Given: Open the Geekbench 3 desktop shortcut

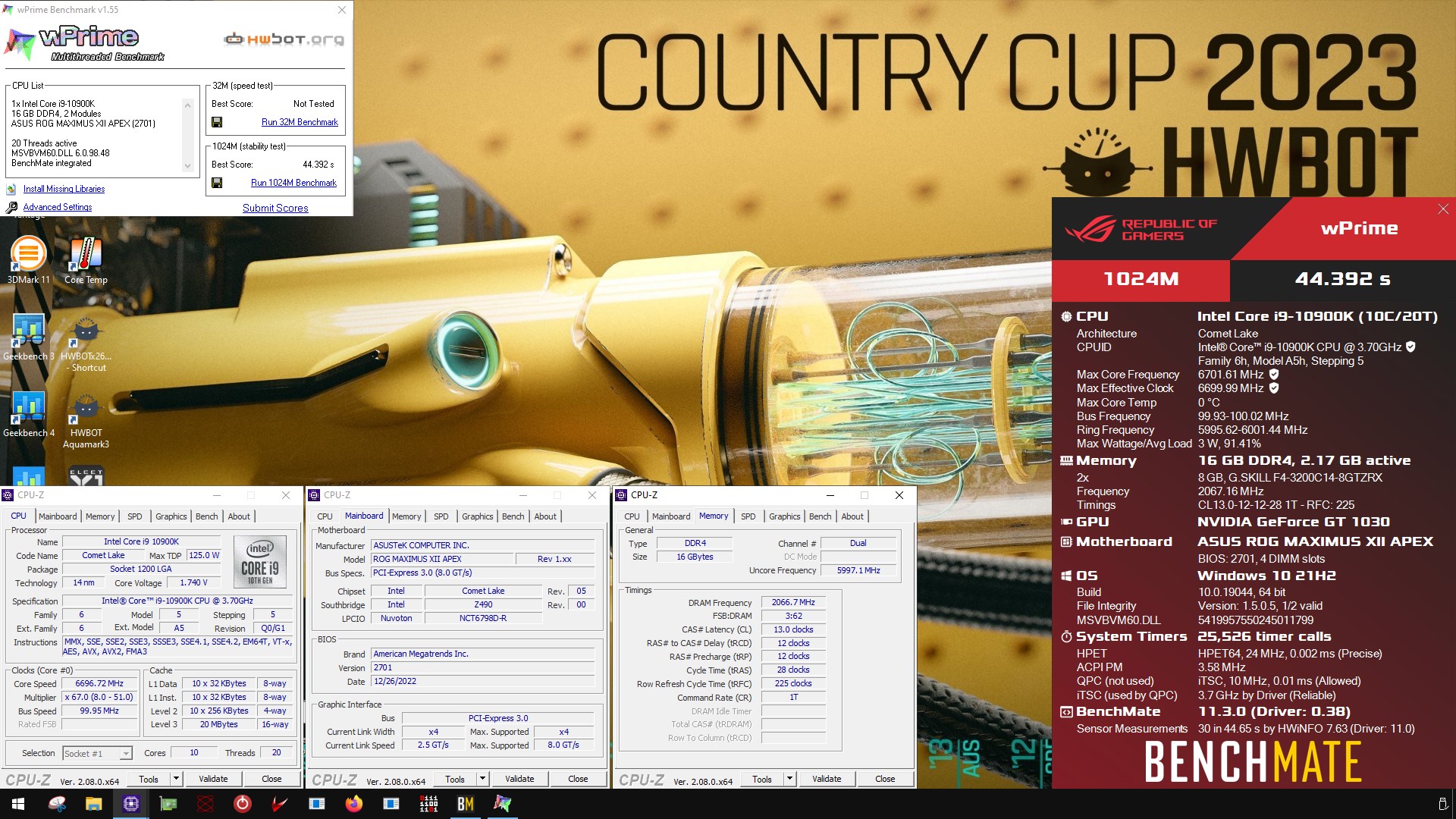Looking at the screenshot, I should click(x=29, y=337).
